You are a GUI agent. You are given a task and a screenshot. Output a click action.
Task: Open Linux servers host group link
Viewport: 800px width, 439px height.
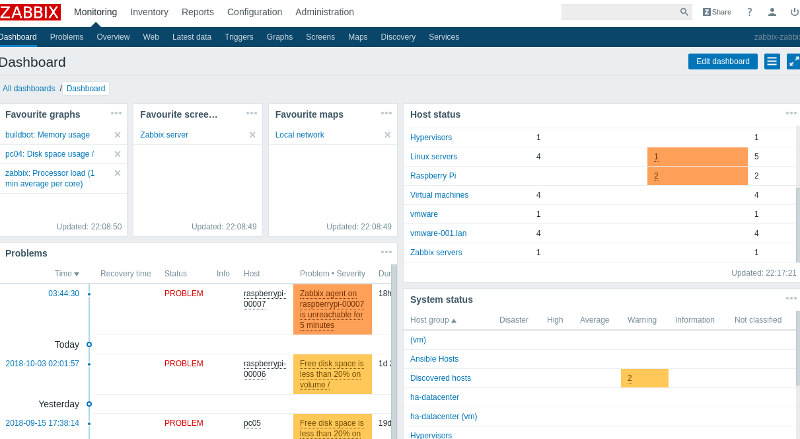[x=434, y=157]
